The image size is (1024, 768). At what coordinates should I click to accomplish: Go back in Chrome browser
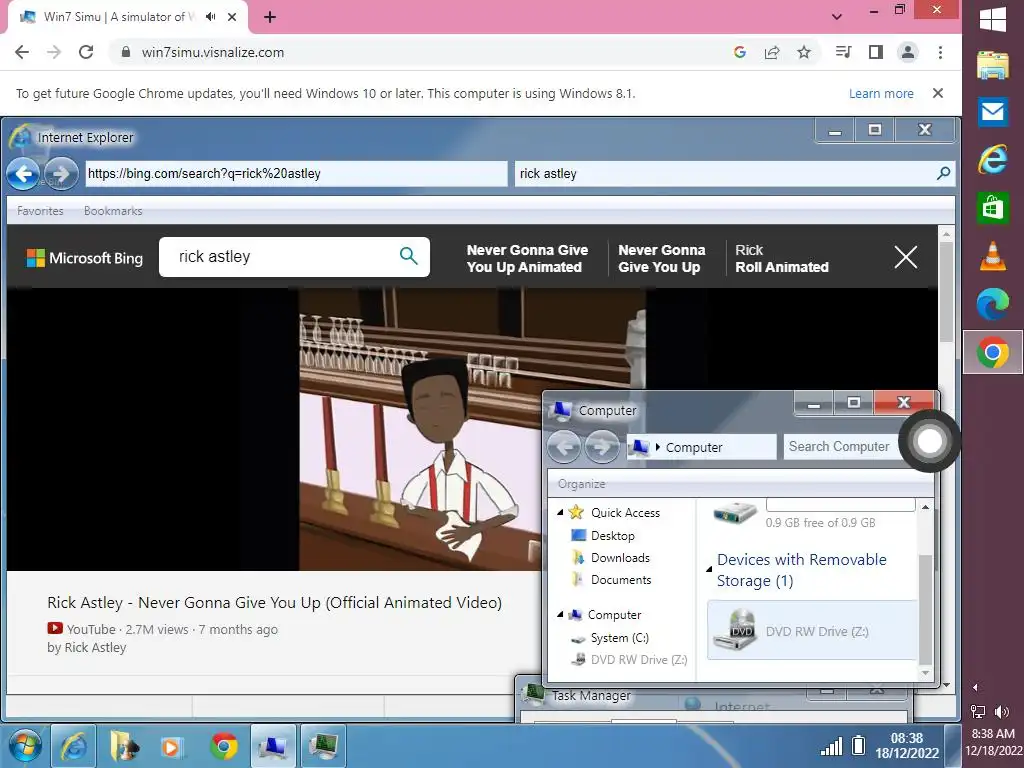pos(22,52)
